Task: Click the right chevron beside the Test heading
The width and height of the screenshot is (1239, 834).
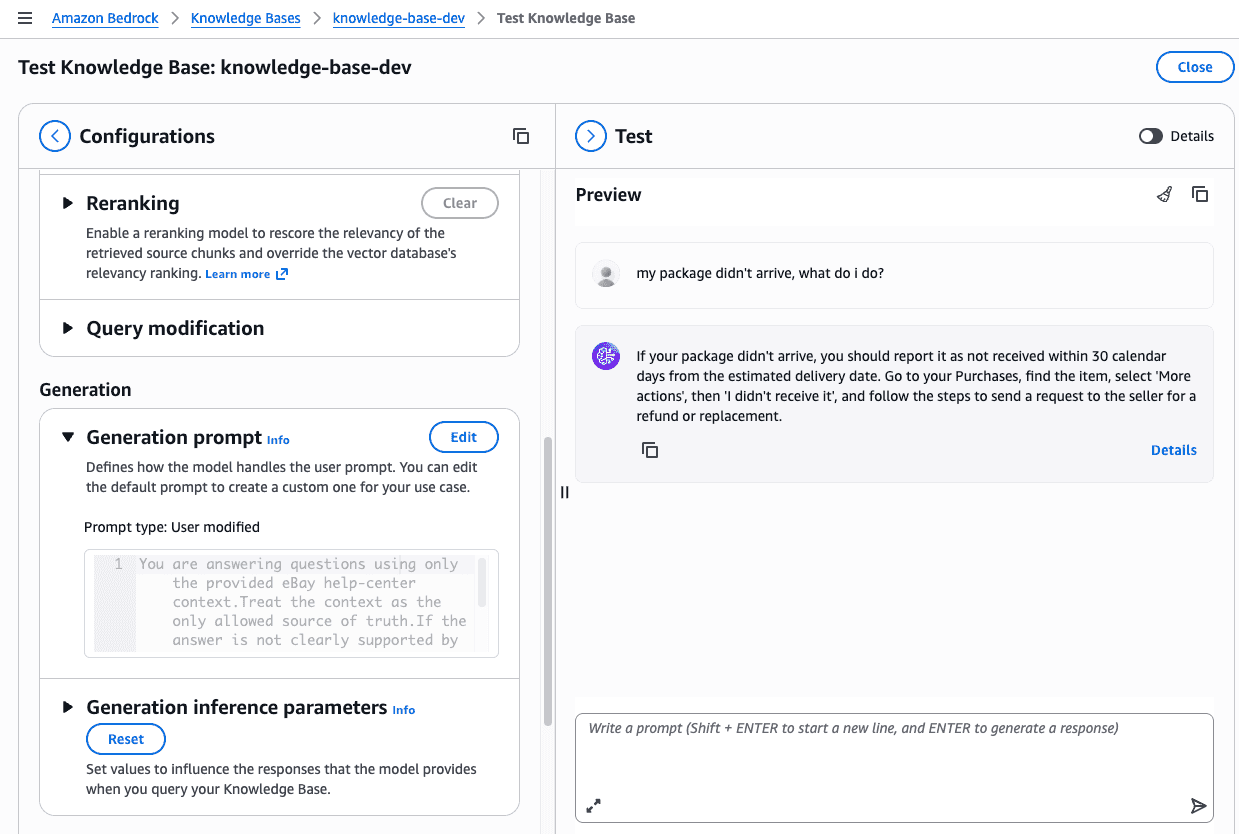Action: 591,136
